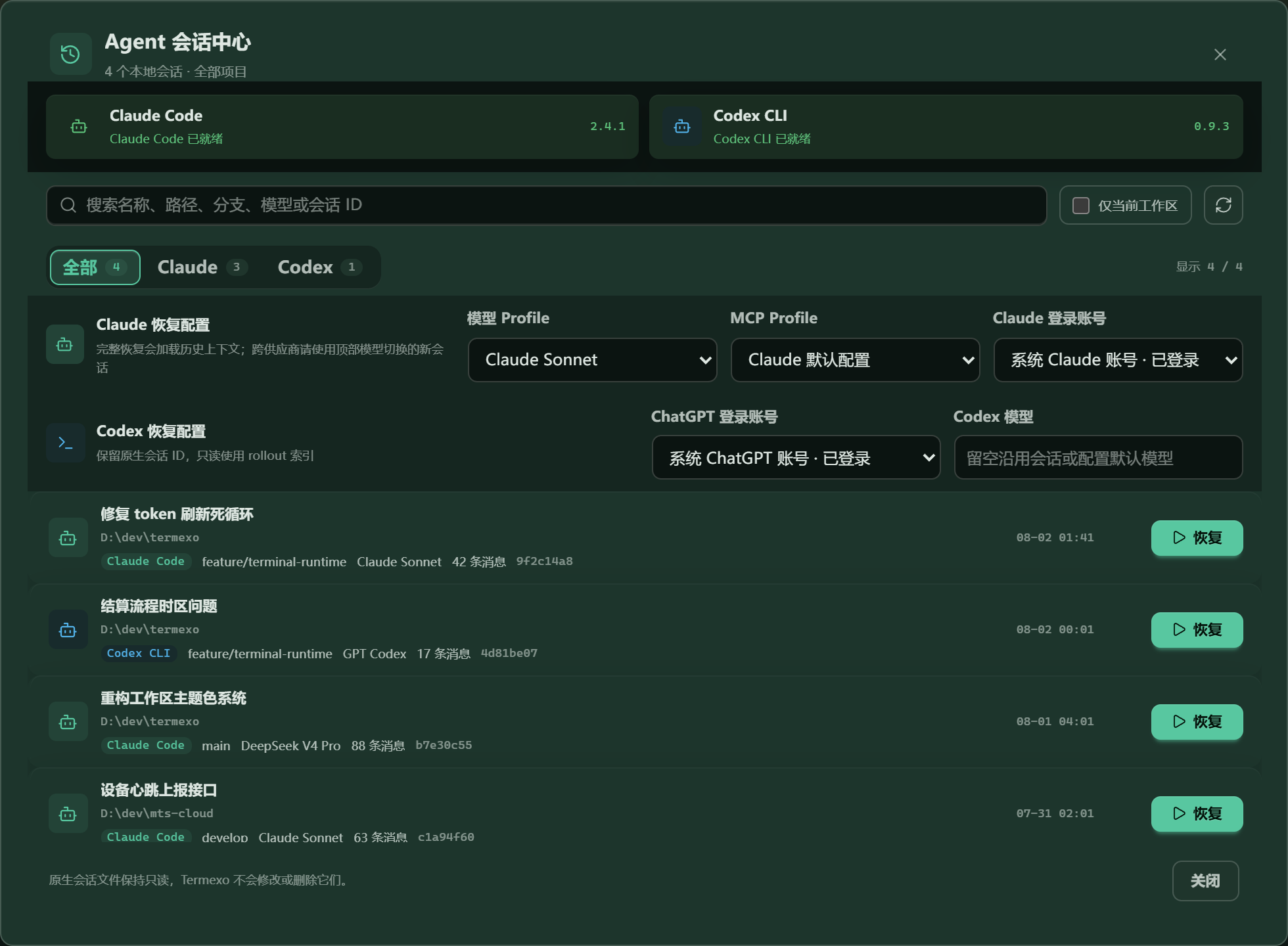Click the icon of 结算流程时区问题 session
1288x946 pixels.
[x=68, y=630]
